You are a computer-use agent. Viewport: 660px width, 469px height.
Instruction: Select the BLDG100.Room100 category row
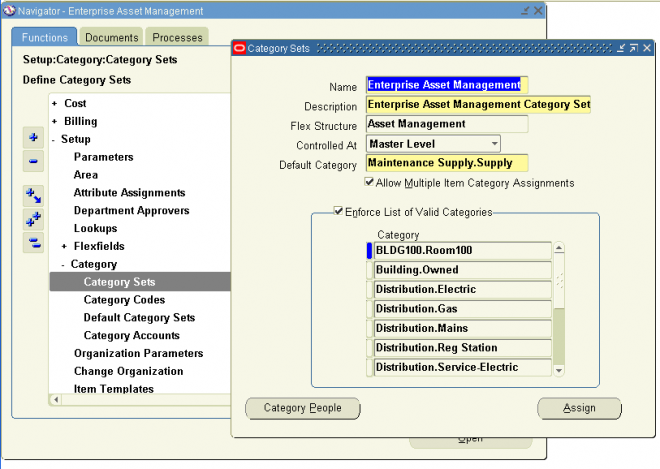[x=462, y=250]
